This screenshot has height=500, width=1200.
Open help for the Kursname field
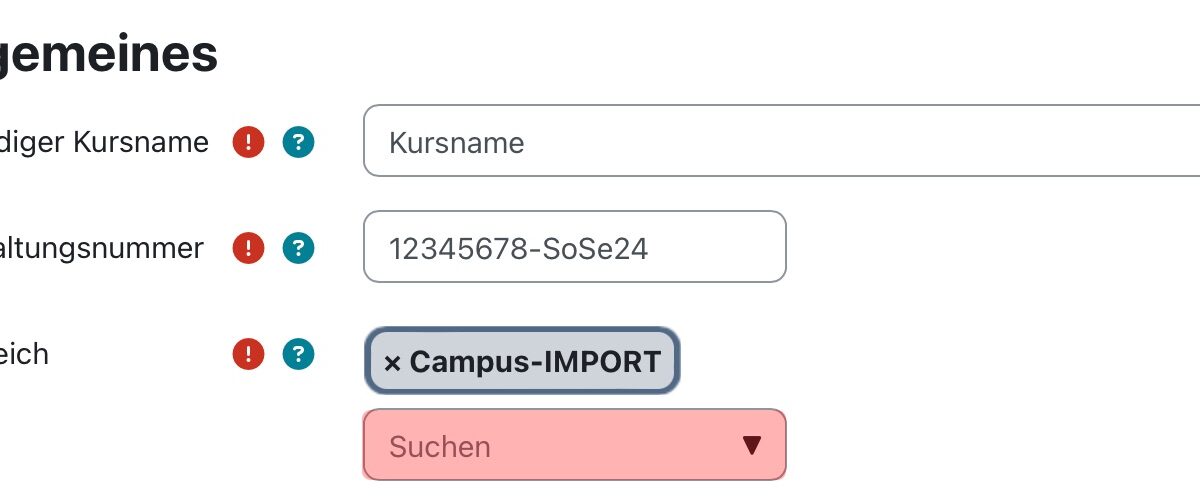[298, 142]
